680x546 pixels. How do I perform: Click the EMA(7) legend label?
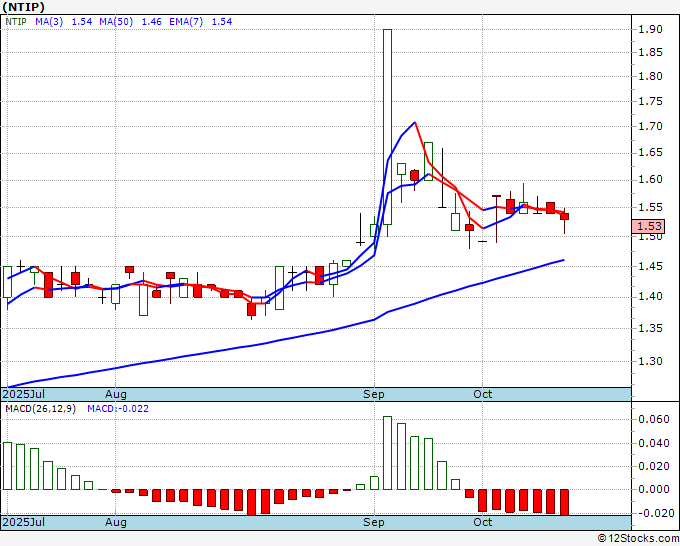(x=186, y=22)
